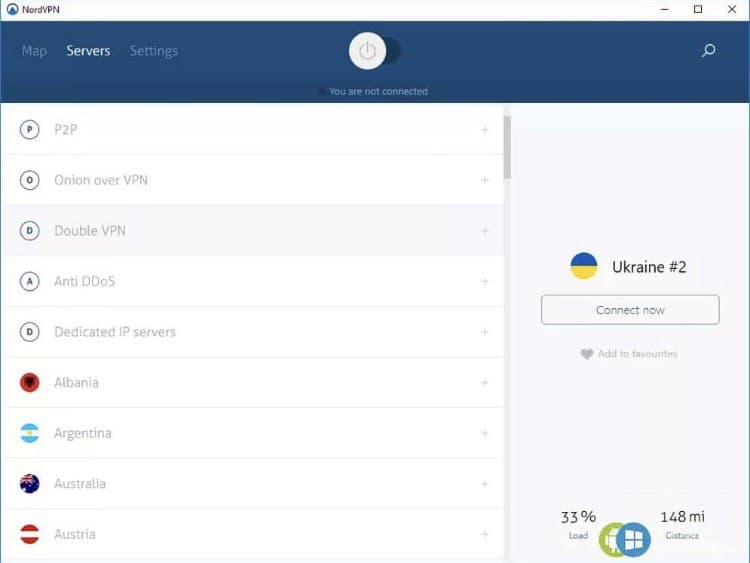Image resolution: width=750 pixels, height=563 pixels.
Task: Select the Argentina country name
Action: (x=83, y=433)
